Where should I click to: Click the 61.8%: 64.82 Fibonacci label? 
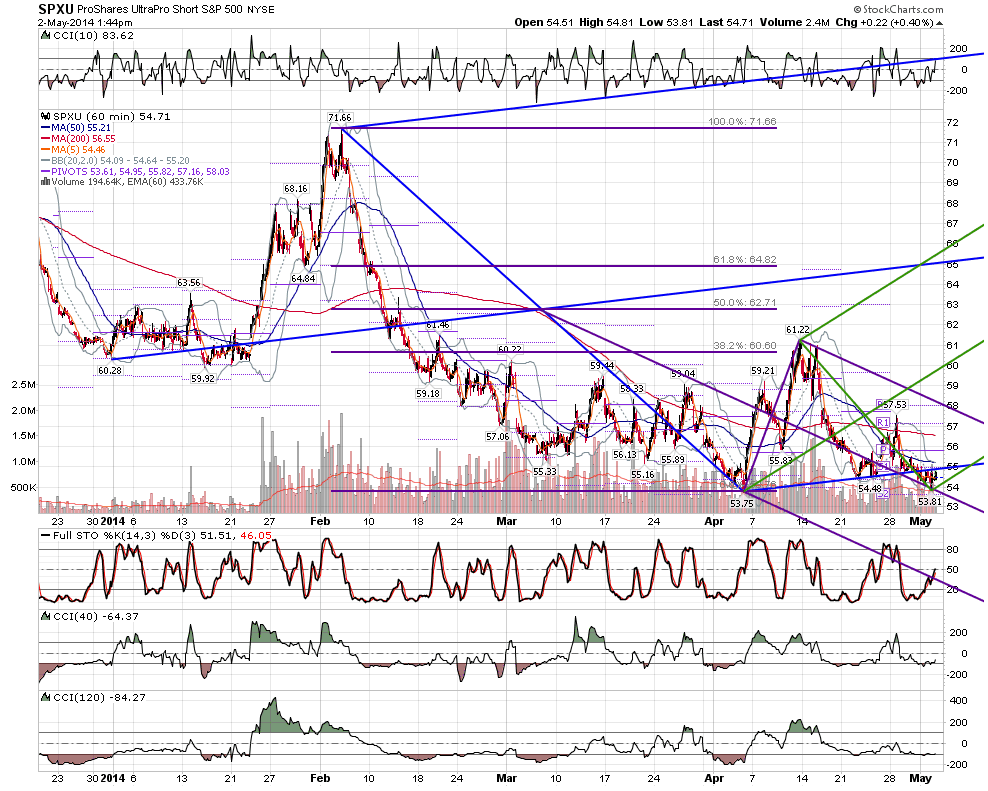point(745,259)
